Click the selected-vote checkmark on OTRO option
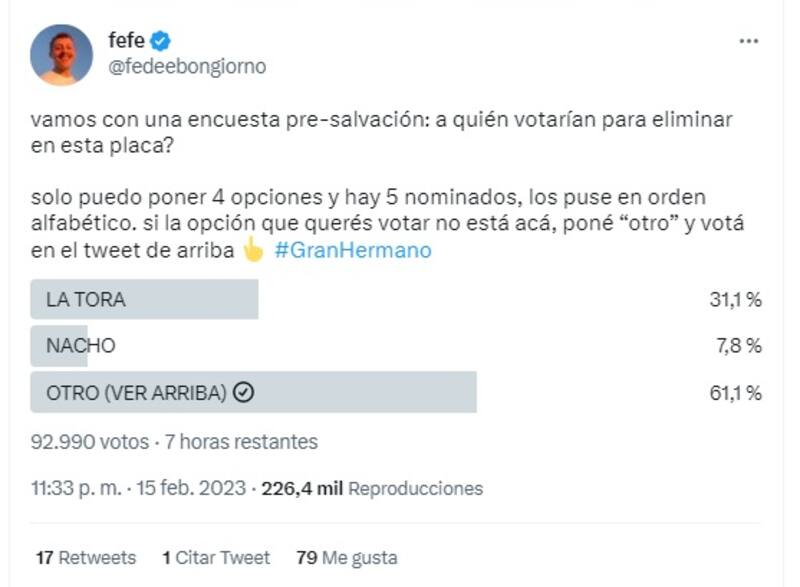This screenshot has height=587, width=800. [243, 393]
